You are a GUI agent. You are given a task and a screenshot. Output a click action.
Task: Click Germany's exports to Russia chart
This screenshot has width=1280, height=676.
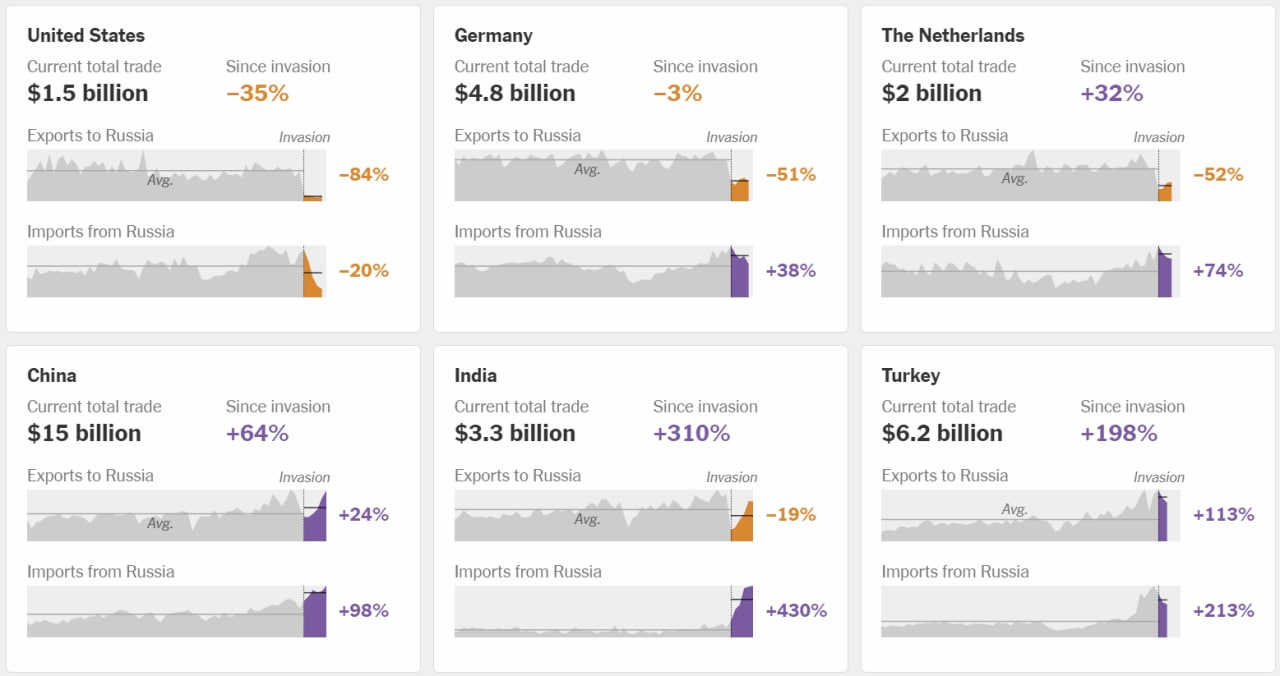pos(602,176)
